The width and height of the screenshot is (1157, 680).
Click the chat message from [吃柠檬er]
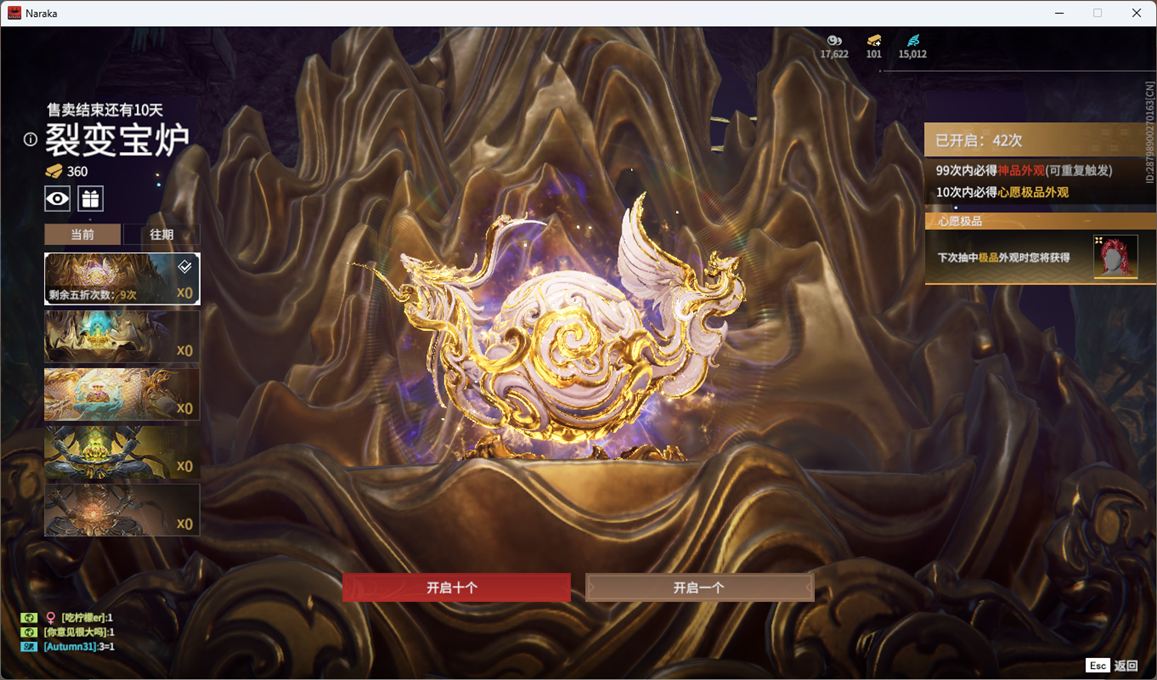pyautogui.click(x=86, y=617)
